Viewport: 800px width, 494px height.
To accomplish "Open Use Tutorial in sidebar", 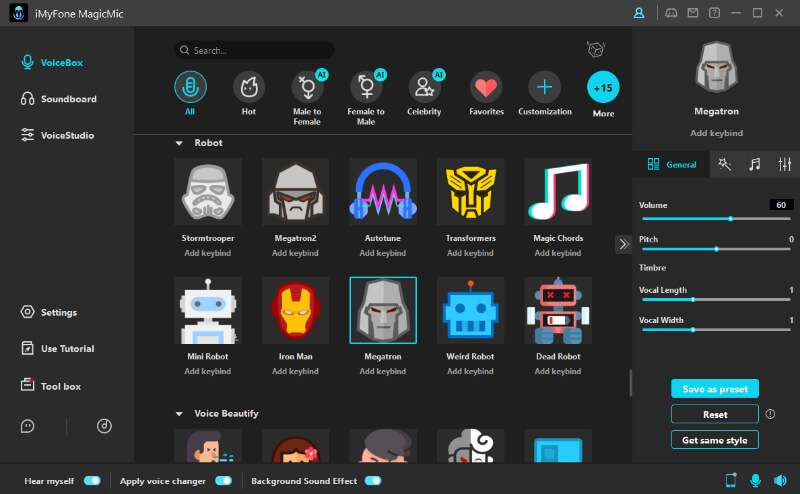I will point(58,349).
